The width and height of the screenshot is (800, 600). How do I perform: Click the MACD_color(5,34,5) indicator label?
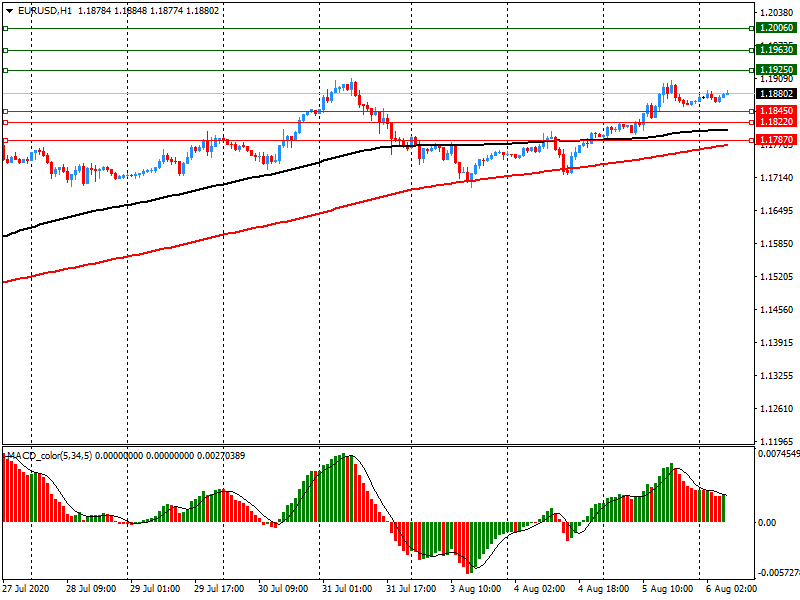click(x=49, y=456)
